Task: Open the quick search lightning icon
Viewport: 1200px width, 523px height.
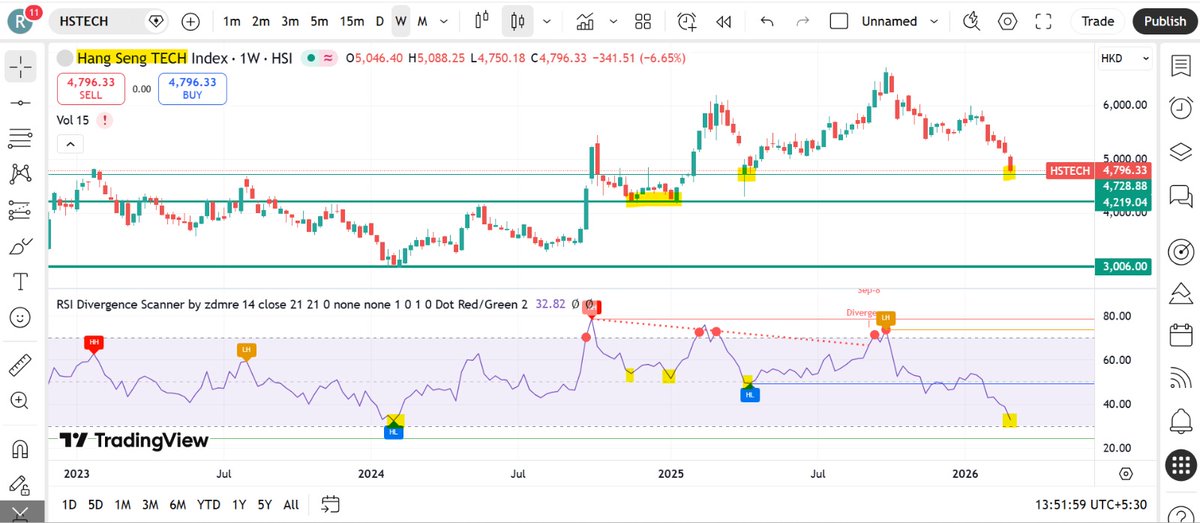Action: (x=970, y=21)
